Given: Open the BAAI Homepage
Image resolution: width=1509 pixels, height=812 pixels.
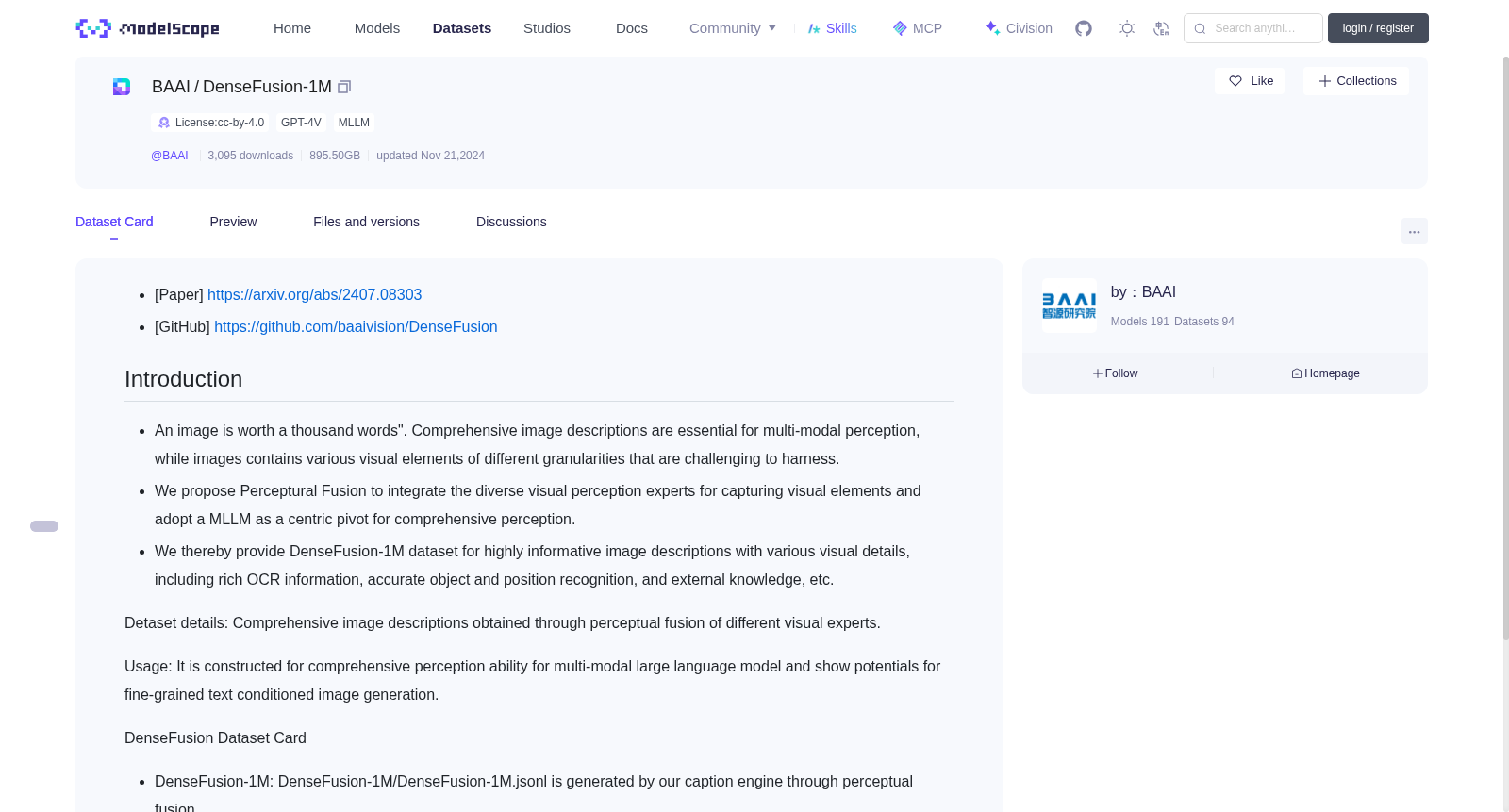Looking at the screenshot, I should click(1325, 373).
